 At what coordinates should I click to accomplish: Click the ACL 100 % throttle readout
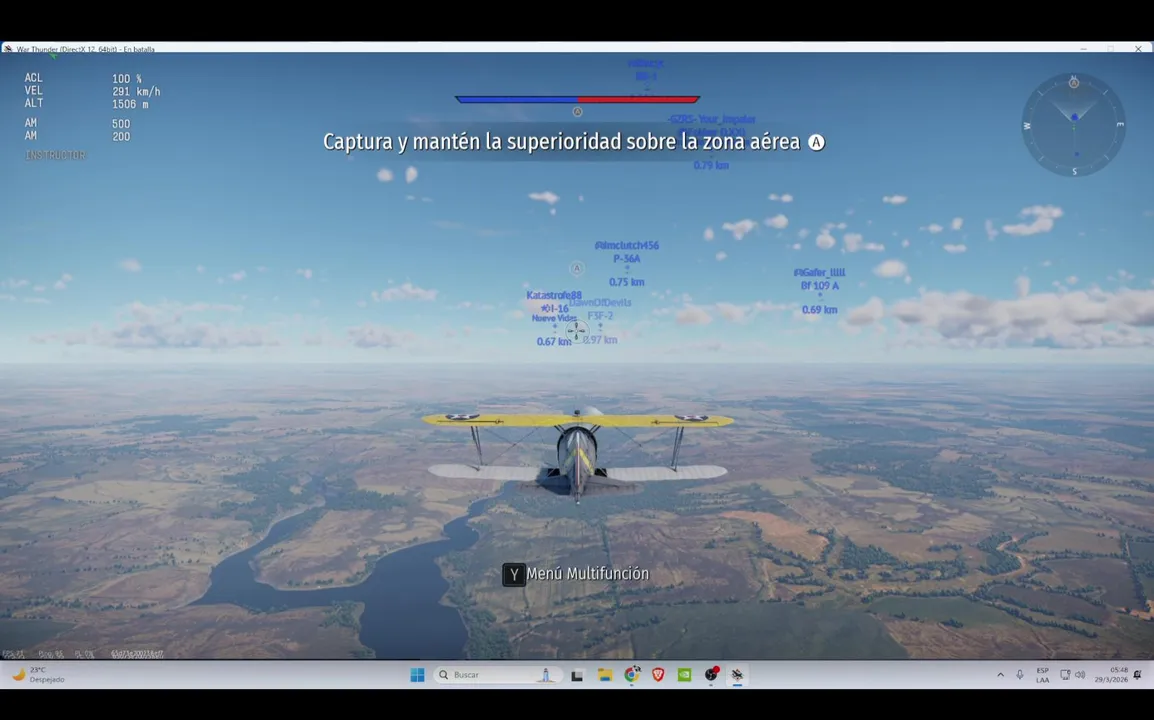[x=83, y=78]
